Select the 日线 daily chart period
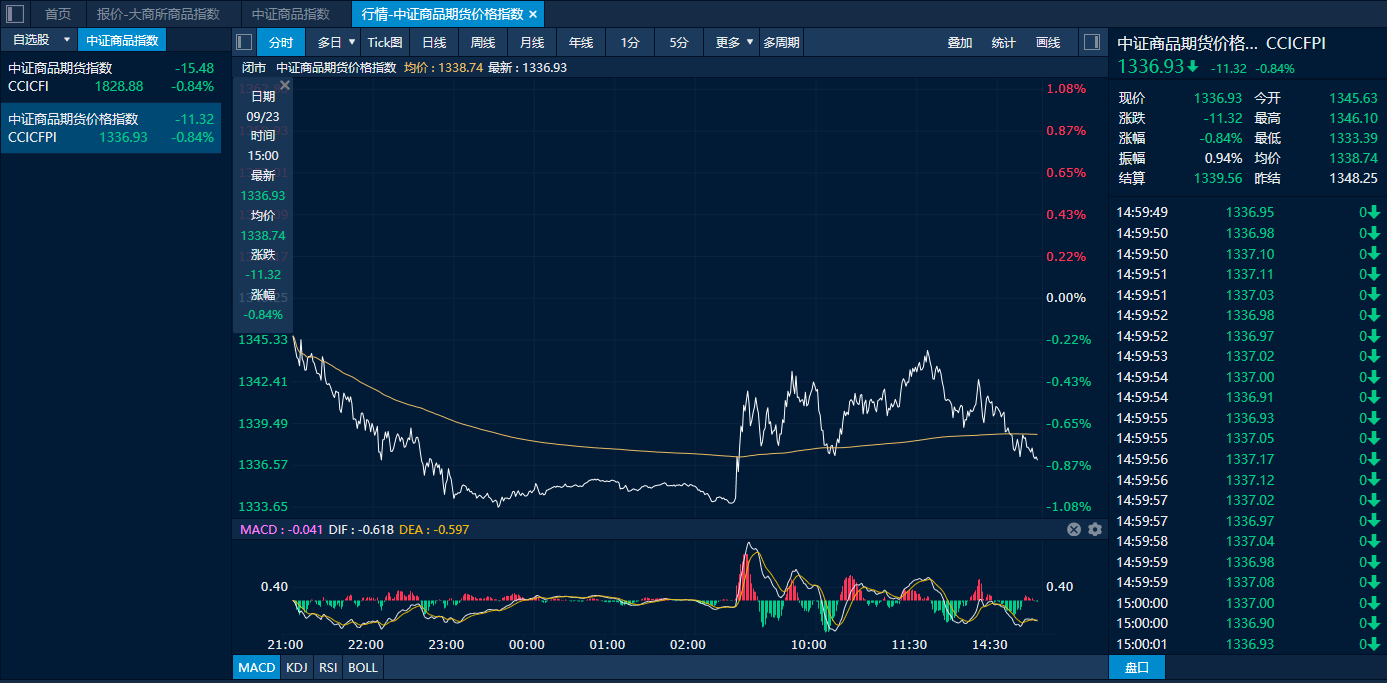 (x=434, y=42)
